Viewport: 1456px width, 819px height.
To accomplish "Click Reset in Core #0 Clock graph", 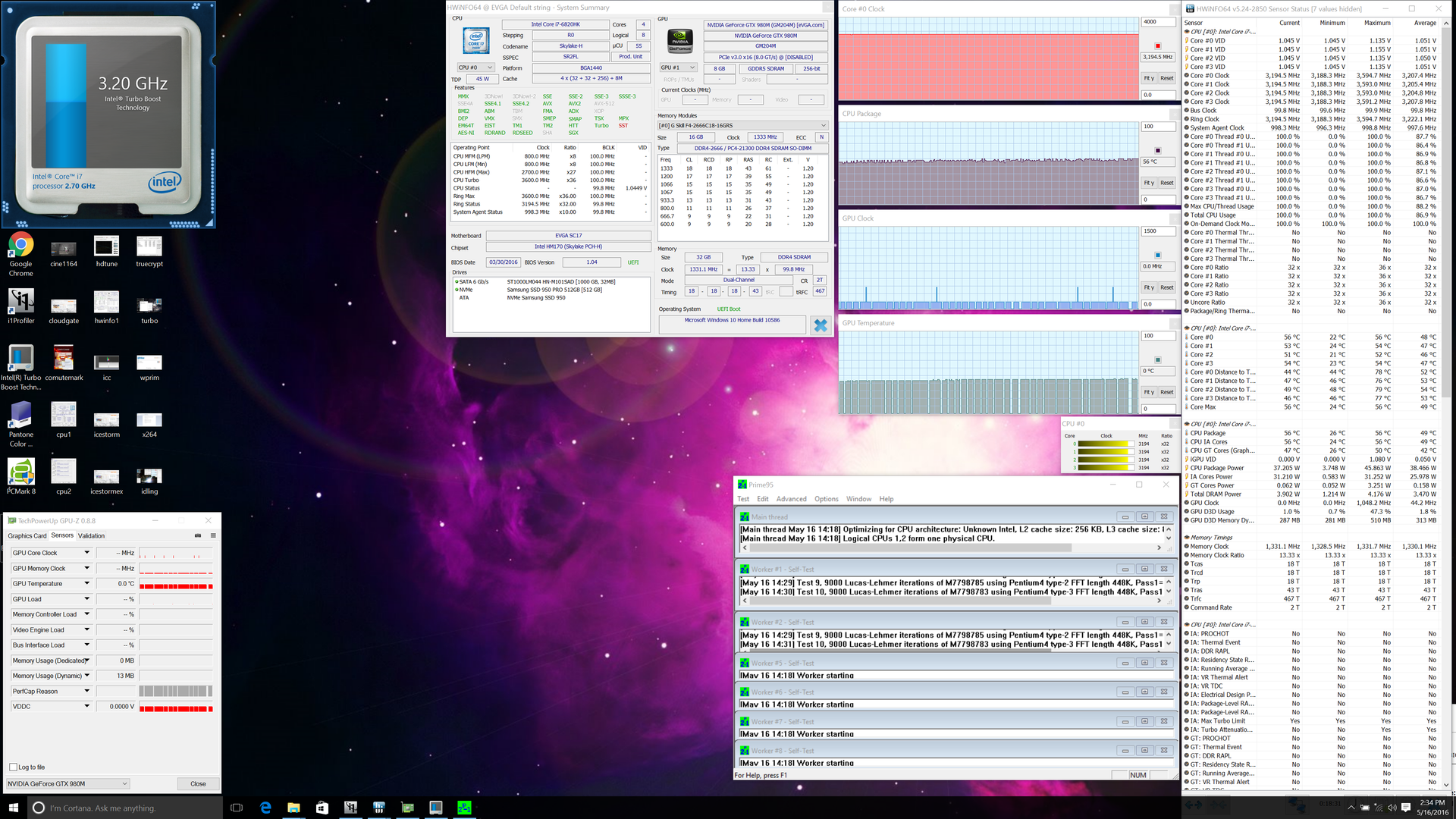I will click(1167, 78).
